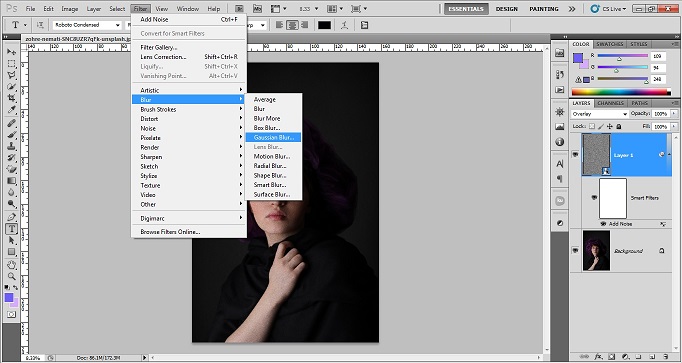The image size is (682, 363).
Task: Select the Zoom tool in toolbox
Action: click(11, 276)
